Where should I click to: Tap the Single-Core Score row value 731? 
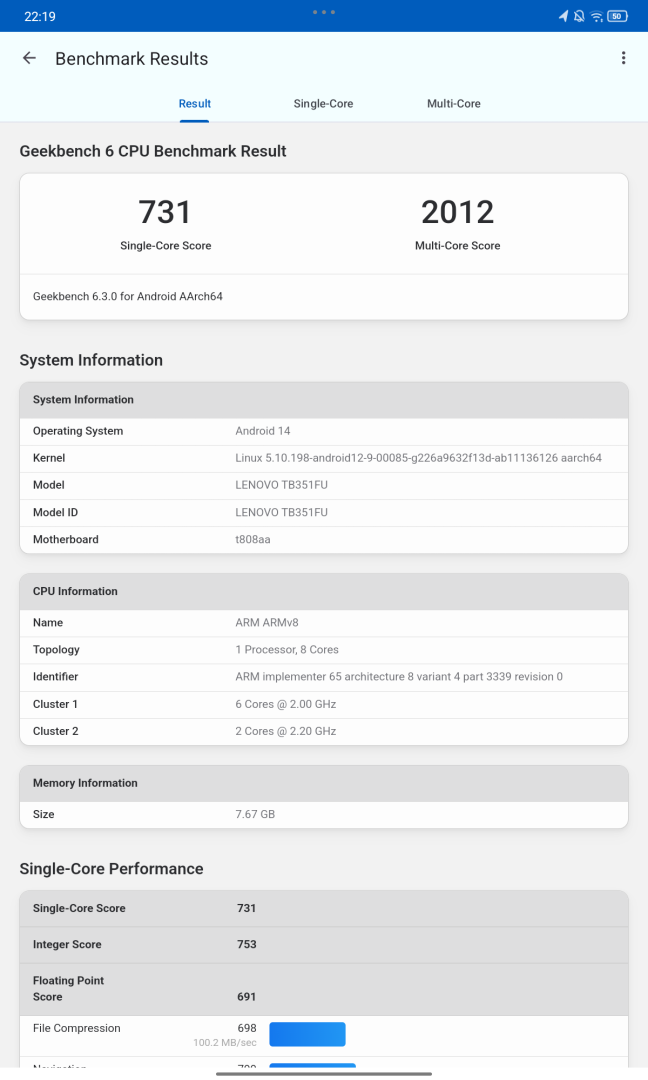coord(247,908)
